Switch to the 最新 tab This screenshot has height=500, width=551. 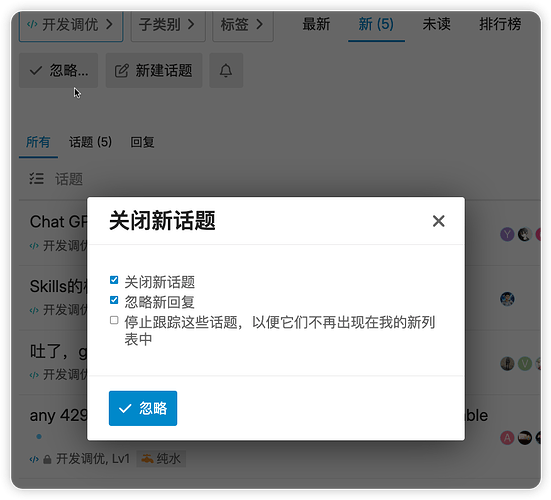pos(316,25)
